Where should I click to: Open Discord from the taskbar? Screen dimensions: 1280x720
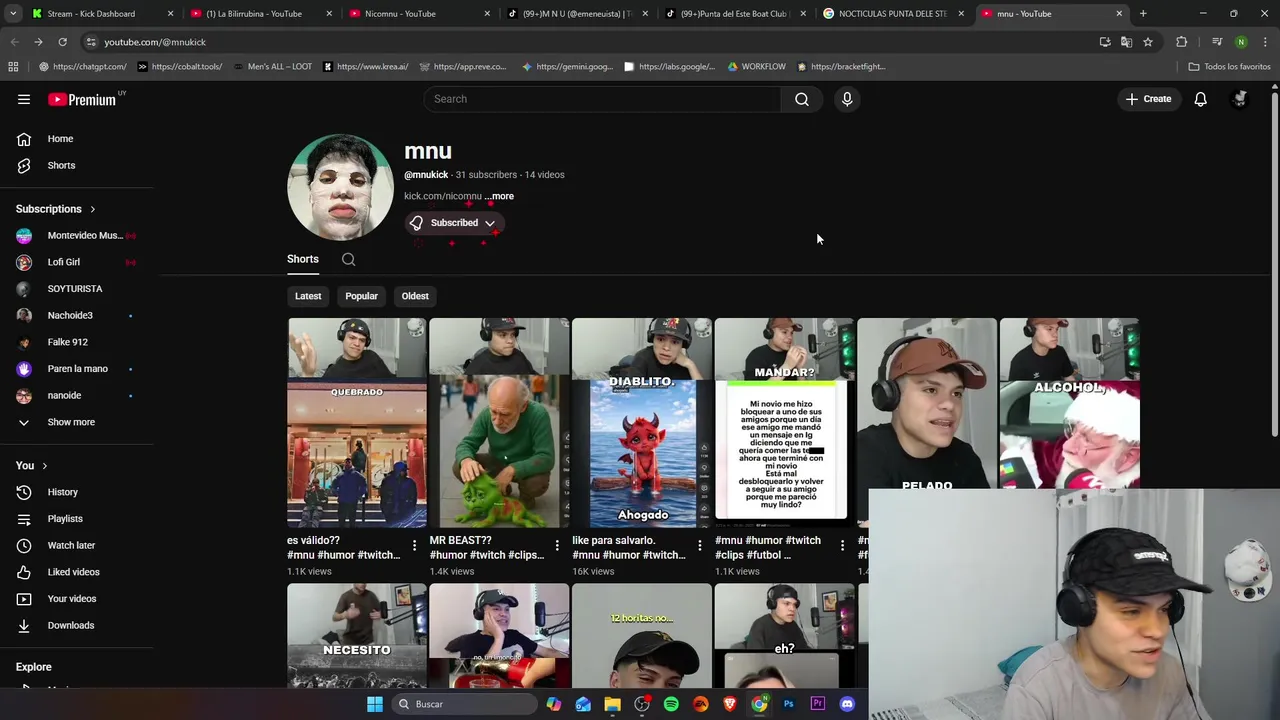click(847, 704)
